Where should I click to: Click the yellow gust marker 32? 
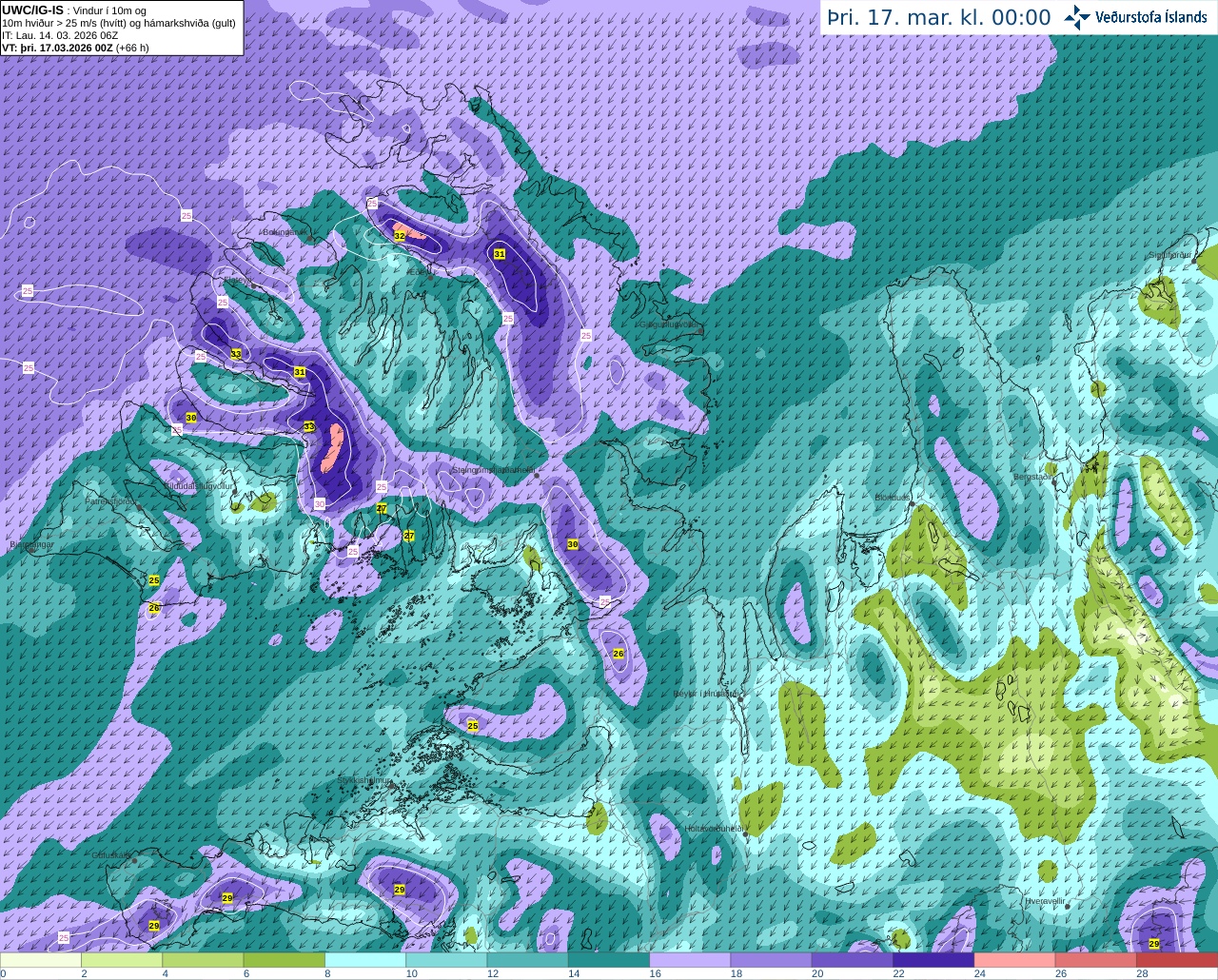point(400,235)
